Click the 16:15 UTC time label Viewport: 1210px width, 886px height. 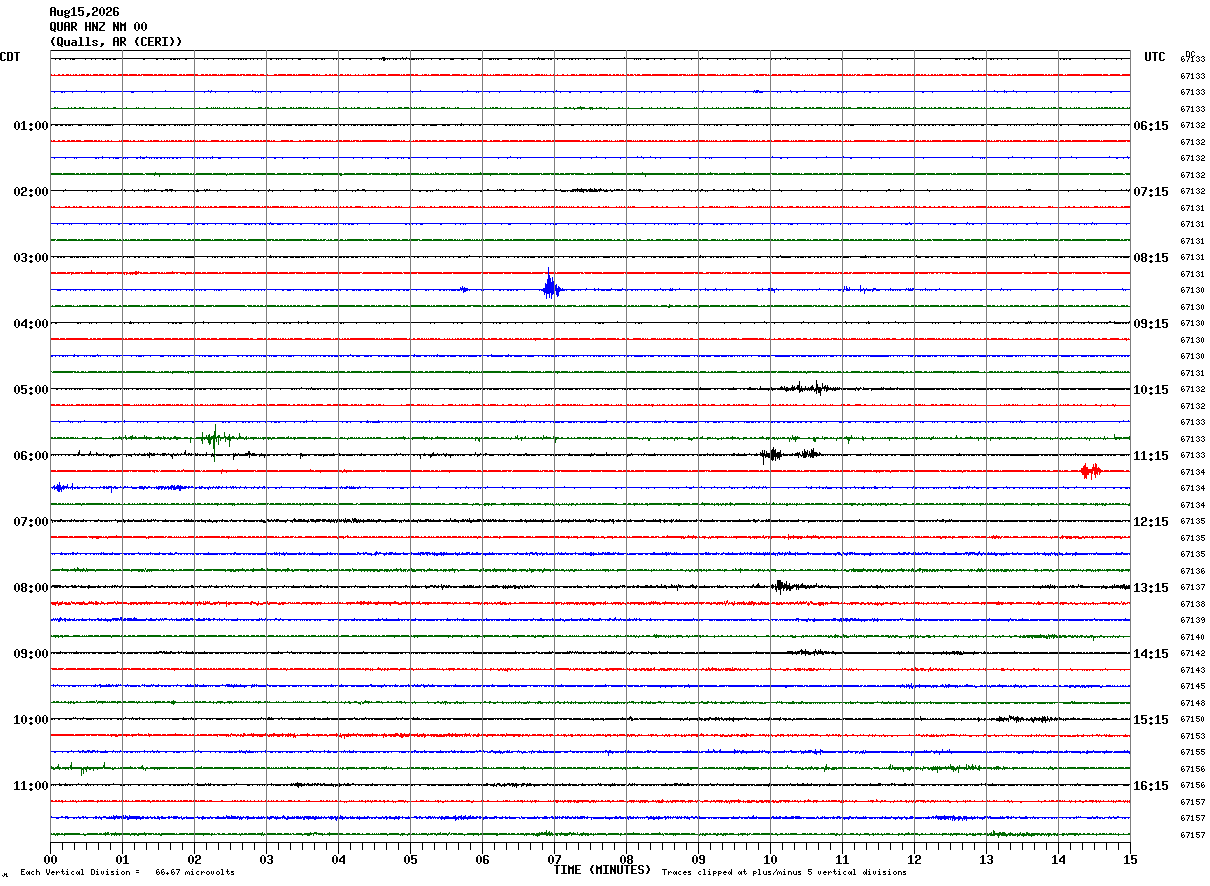click(1150, 786)
